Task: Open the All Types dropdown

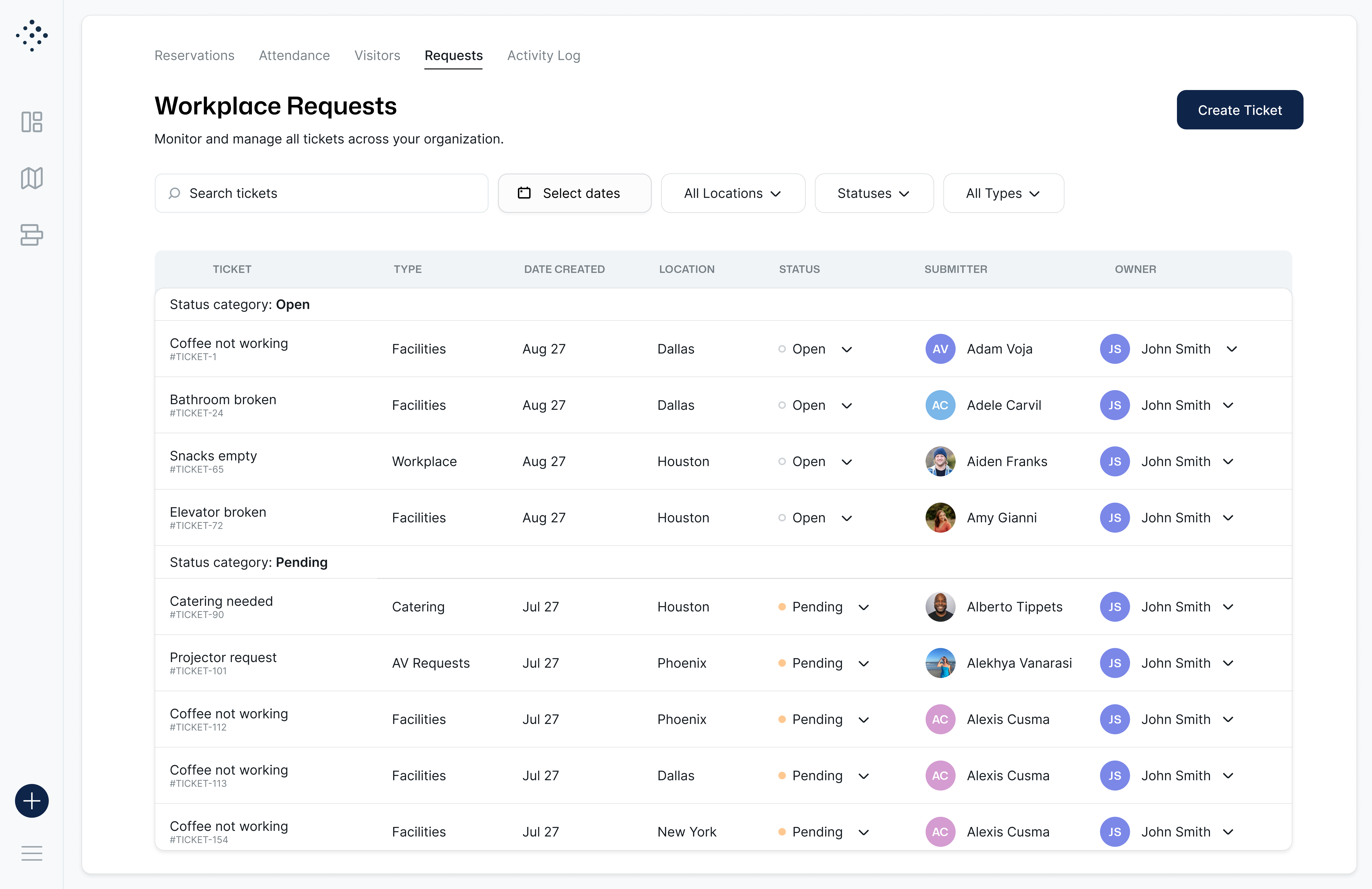Action: [1003, 193]
